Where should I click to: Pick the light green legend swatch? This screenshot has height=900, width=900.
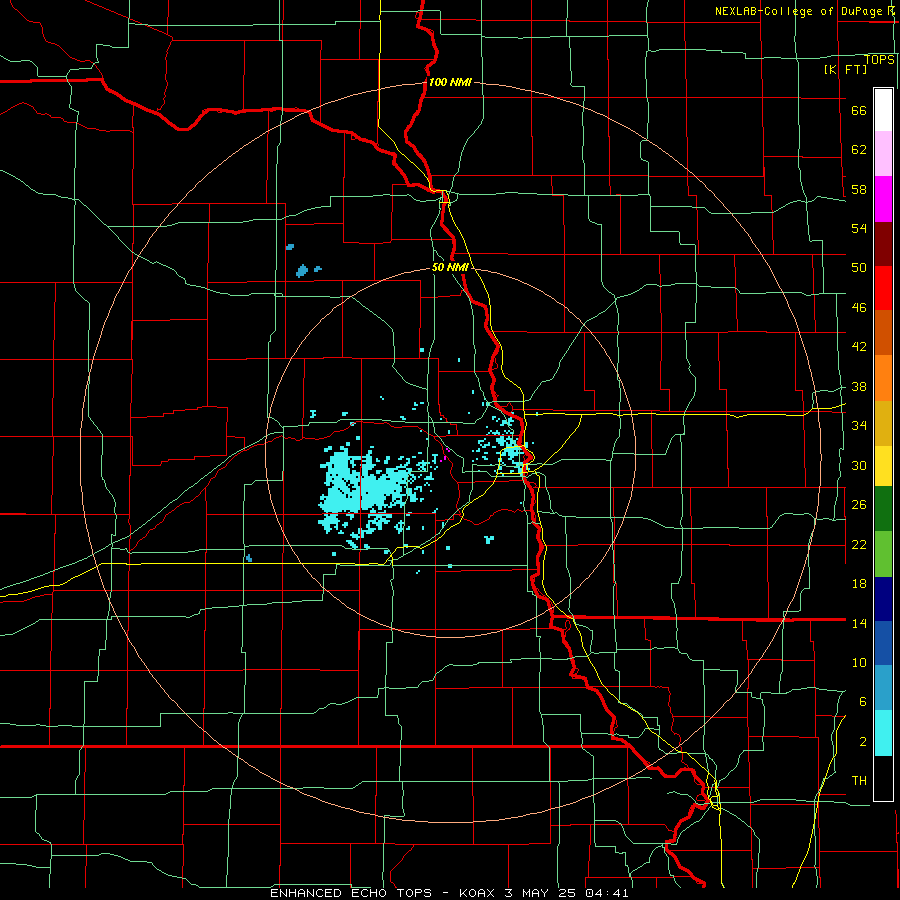tap(883, 554)
